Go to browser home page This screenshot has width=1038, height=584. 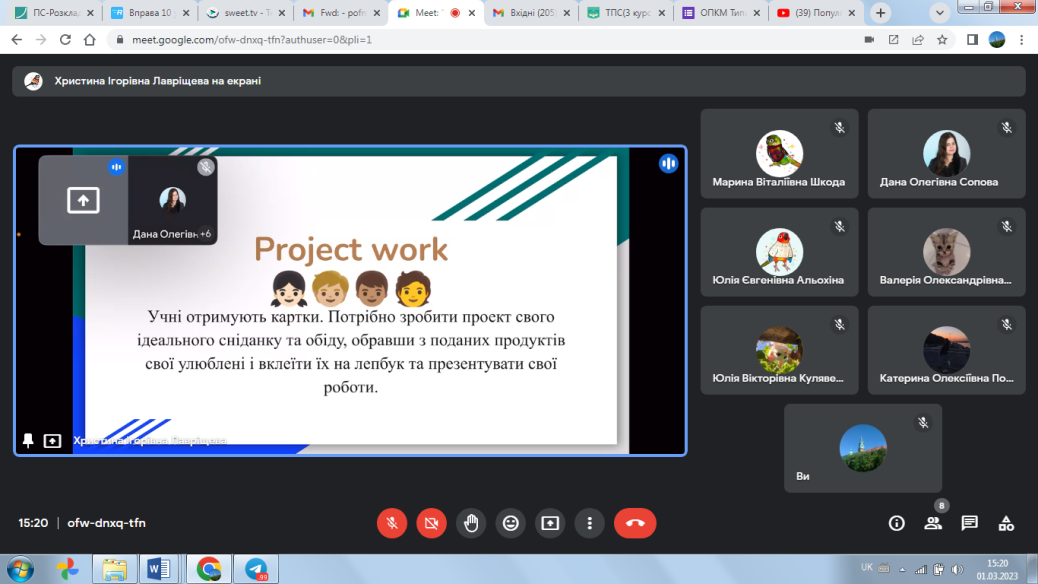89,40
